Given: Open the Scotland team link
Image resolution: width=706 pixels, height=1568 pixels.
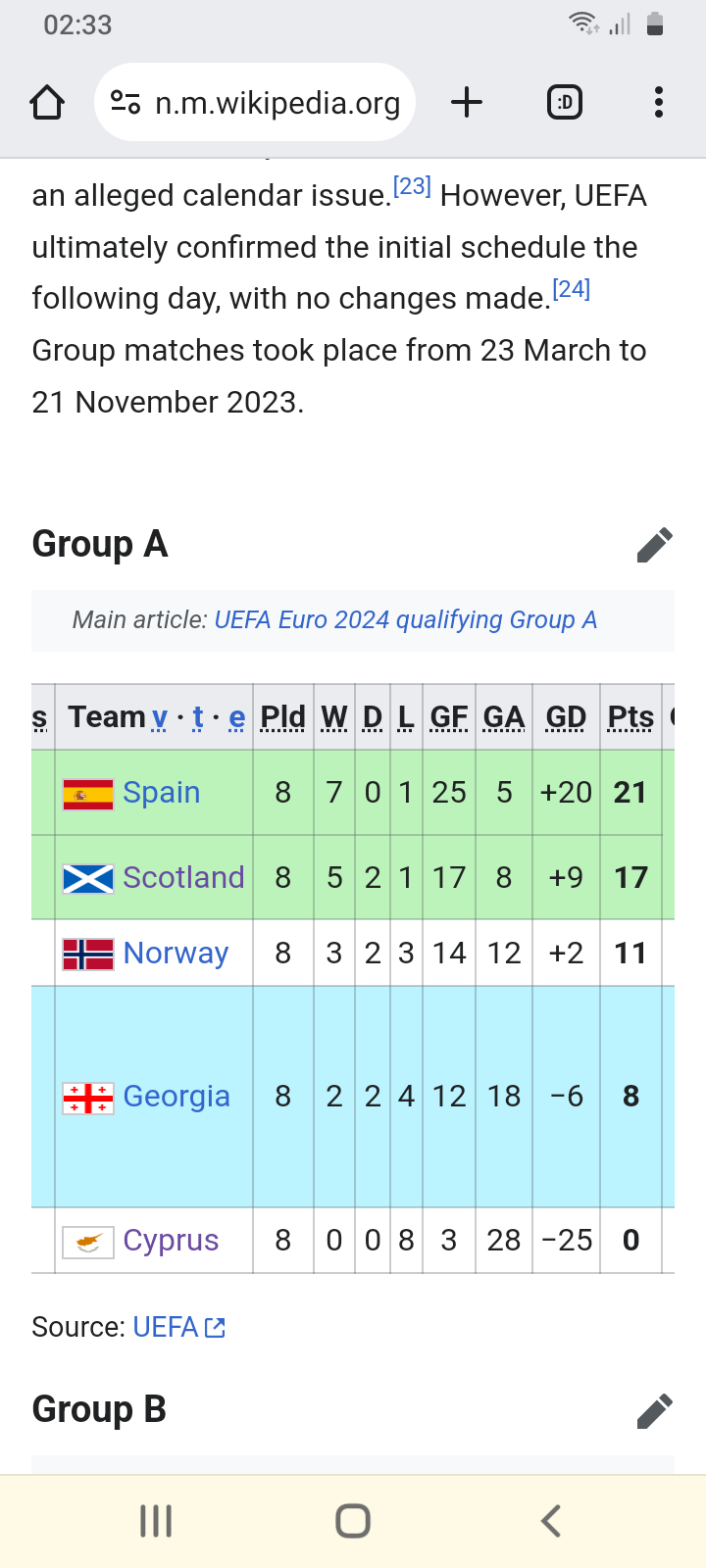Looking at the screenshot, I should pos(183,877).
